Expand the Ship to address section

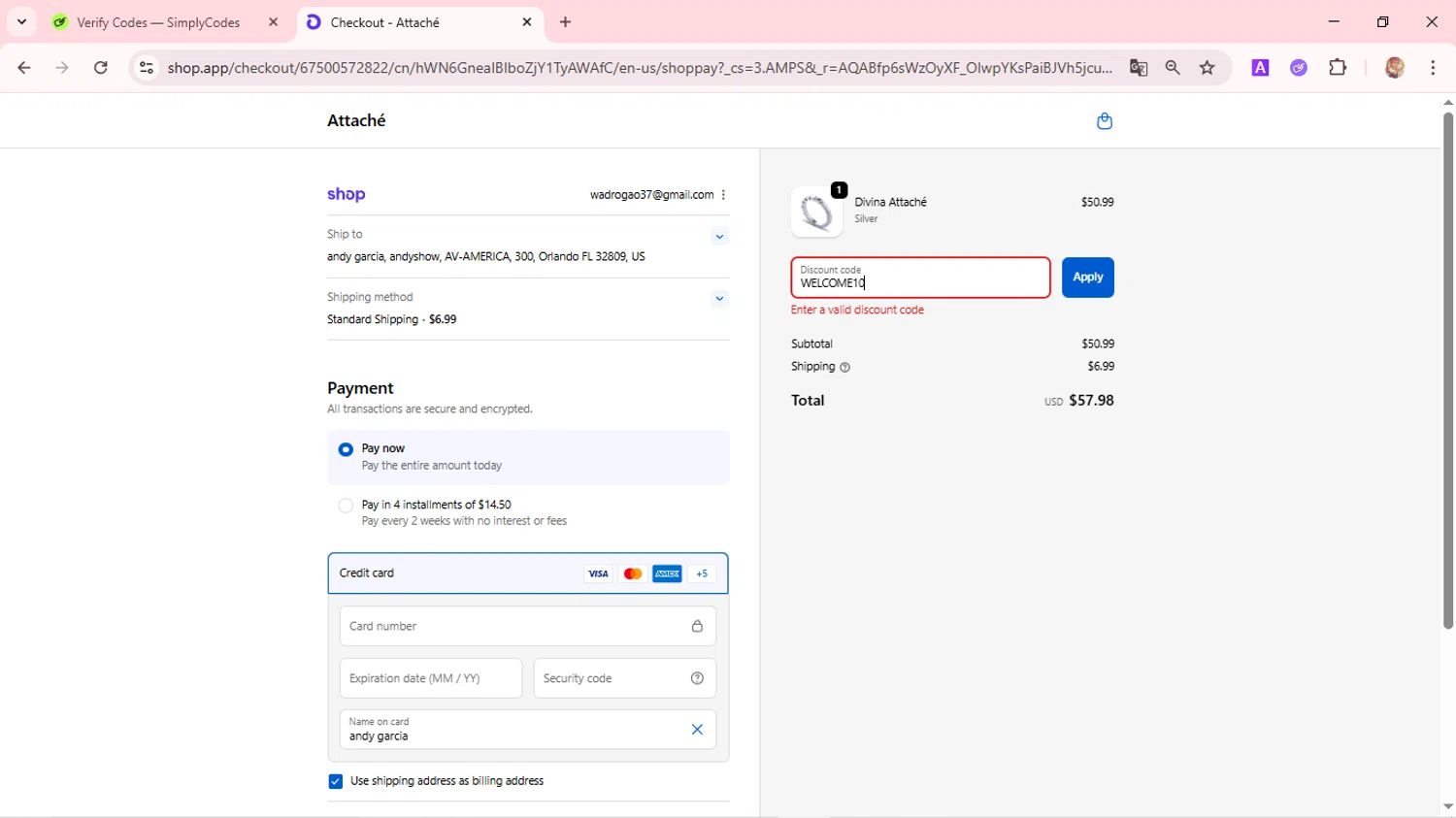click(x=719, y=237)
